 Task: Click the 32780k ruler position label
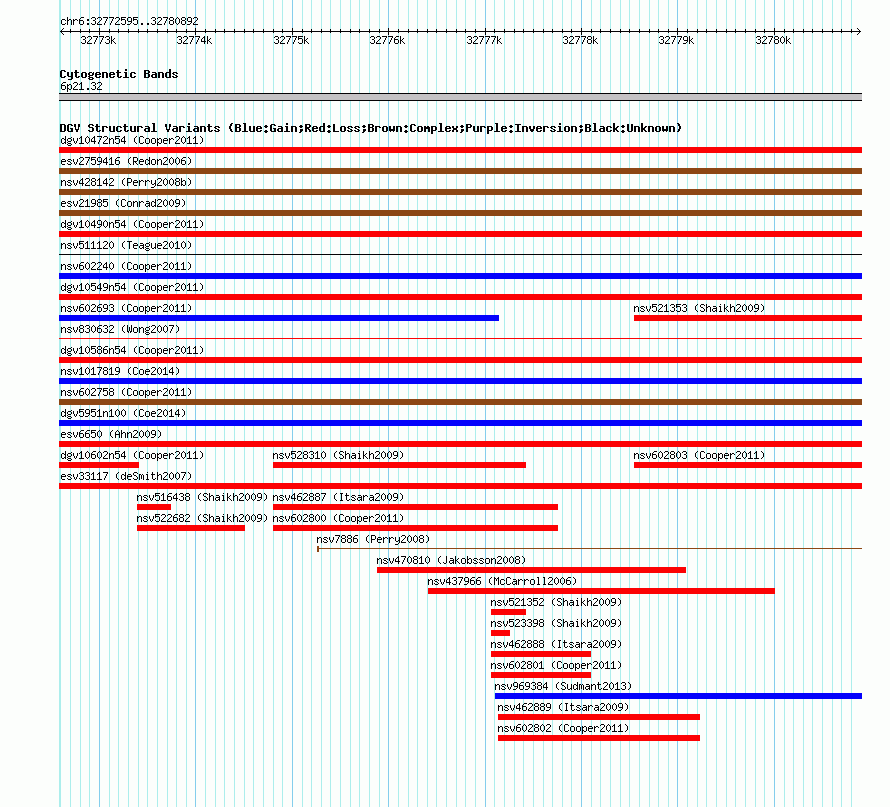[x=773, y=40]
